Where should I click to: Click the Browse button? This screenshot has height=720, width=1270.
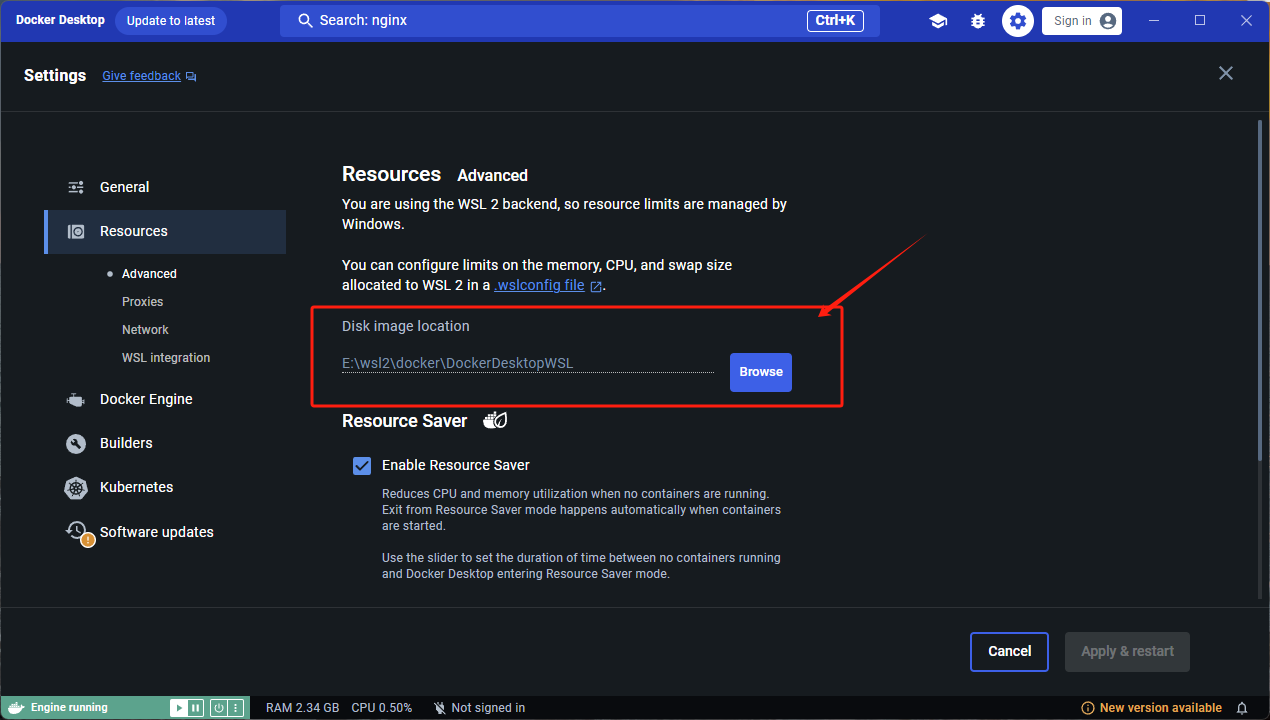pos(761,372)
